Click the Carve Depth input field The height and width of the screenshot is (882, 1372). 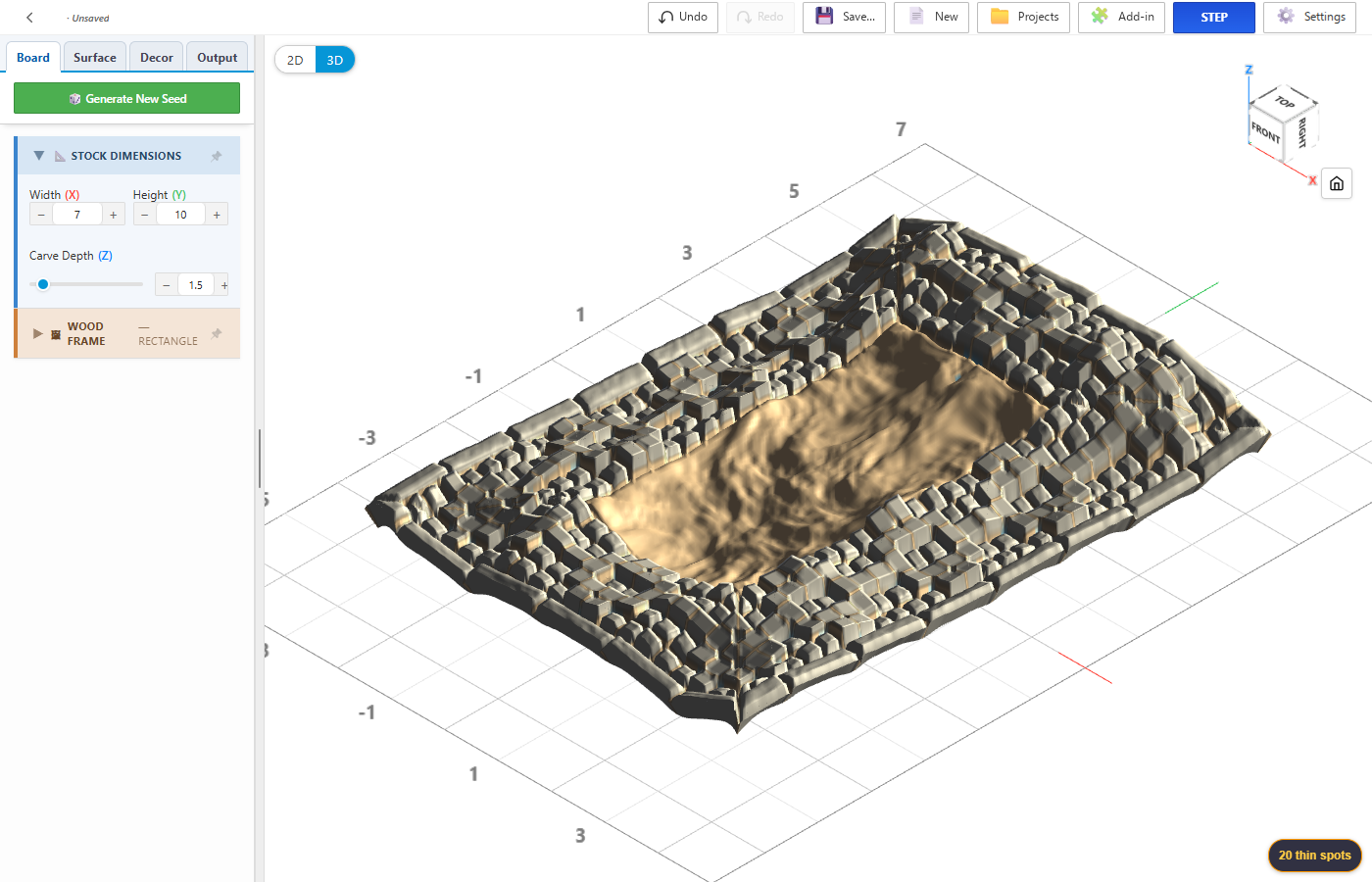coord(196,285)
